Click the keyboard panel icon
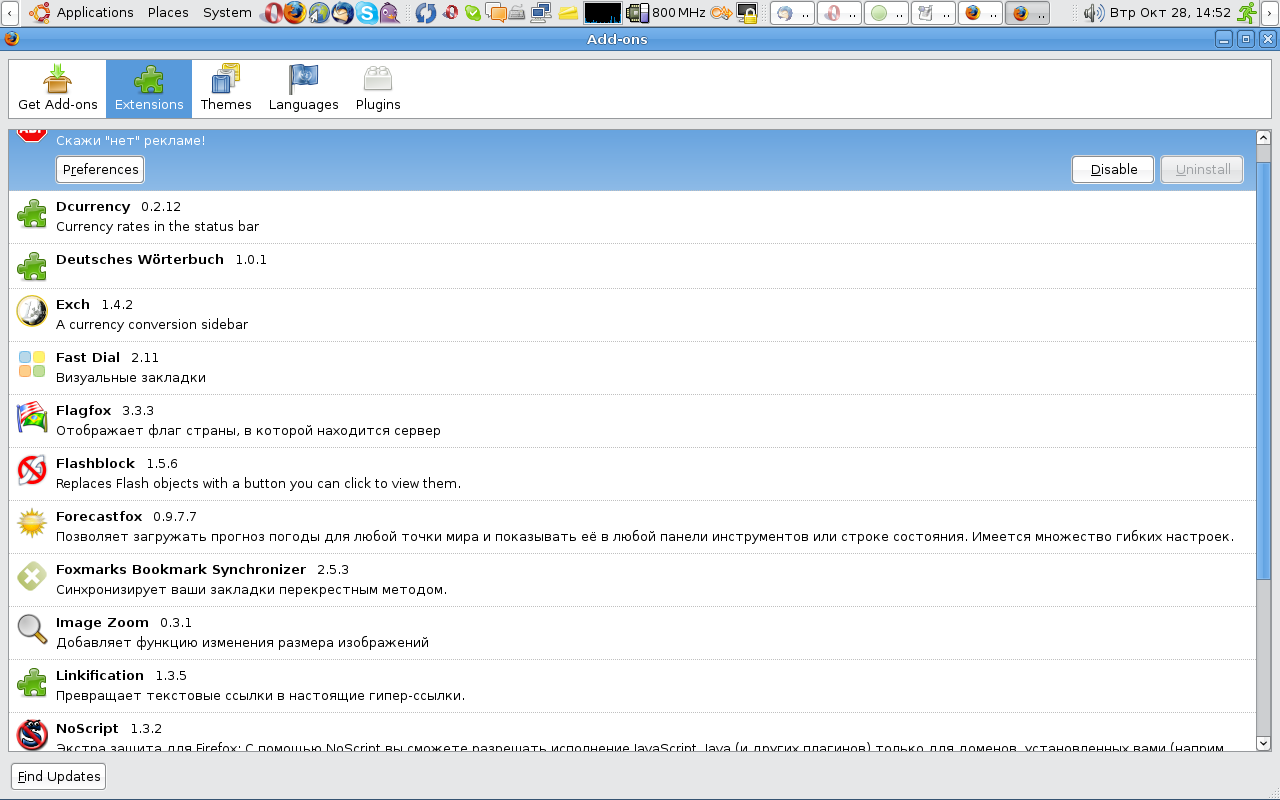The height and width of the screenshot is (800, 1280). [x=518, y=13]
